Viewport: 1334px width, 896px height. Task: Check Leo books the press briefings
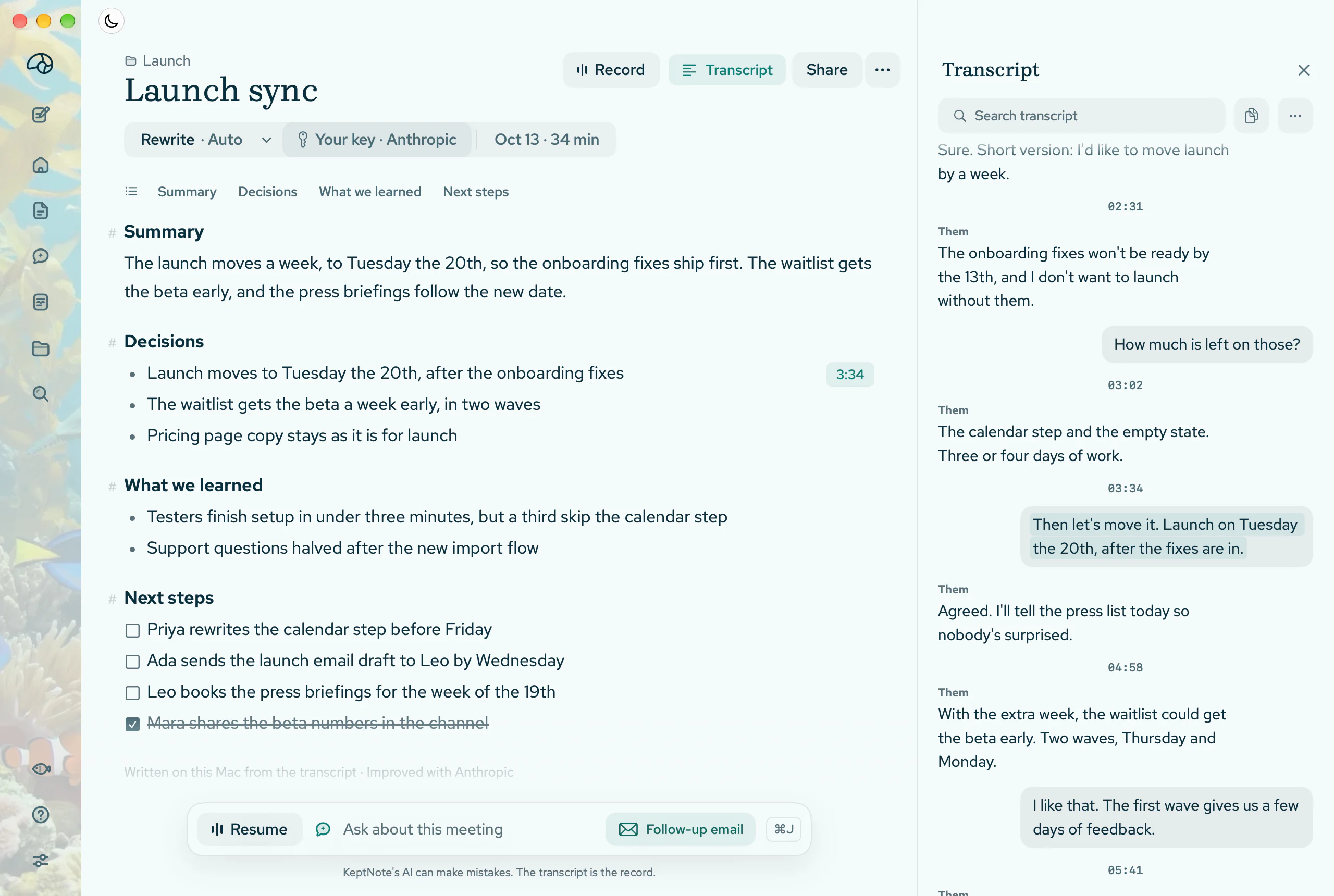(x=132, y=693)
